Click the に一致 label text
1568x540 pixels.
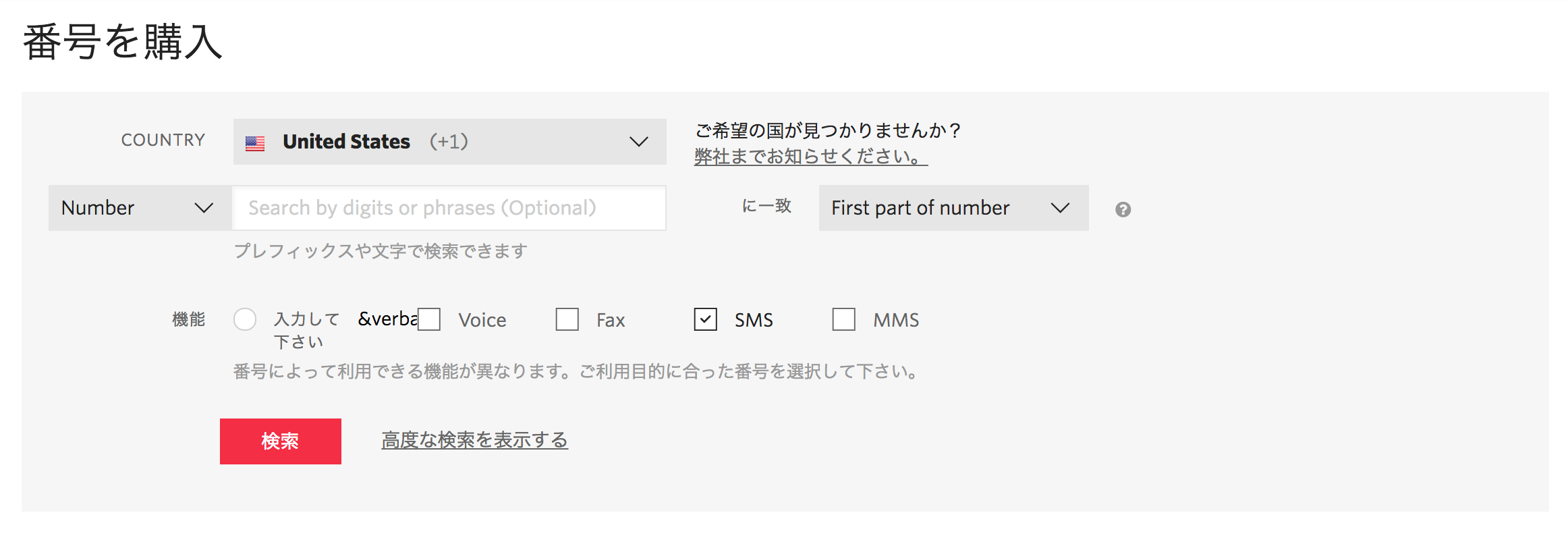(766, 206)
